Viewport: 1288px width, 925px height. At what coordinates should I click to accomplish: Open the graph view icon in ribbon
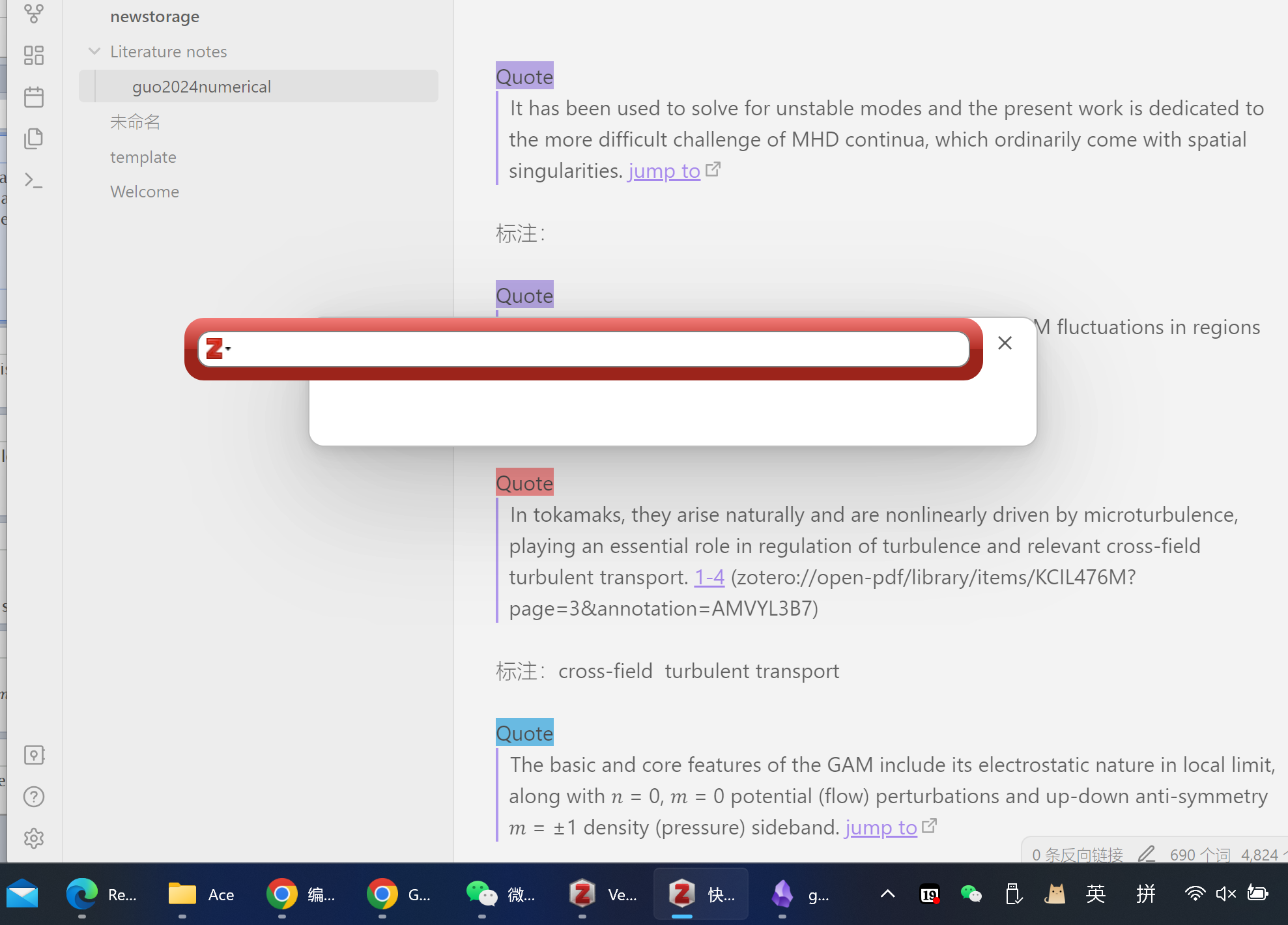[x=34, y=13]
